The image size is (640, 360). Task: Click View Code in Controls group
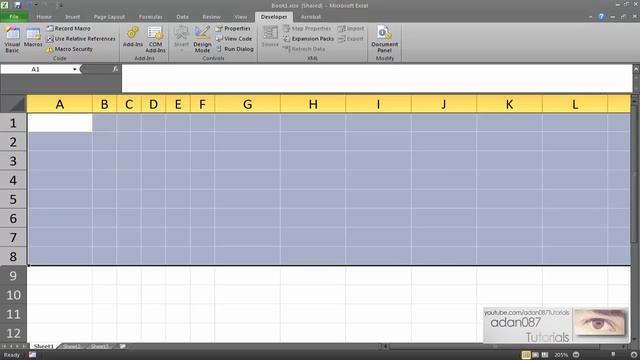tap(234, 39)
